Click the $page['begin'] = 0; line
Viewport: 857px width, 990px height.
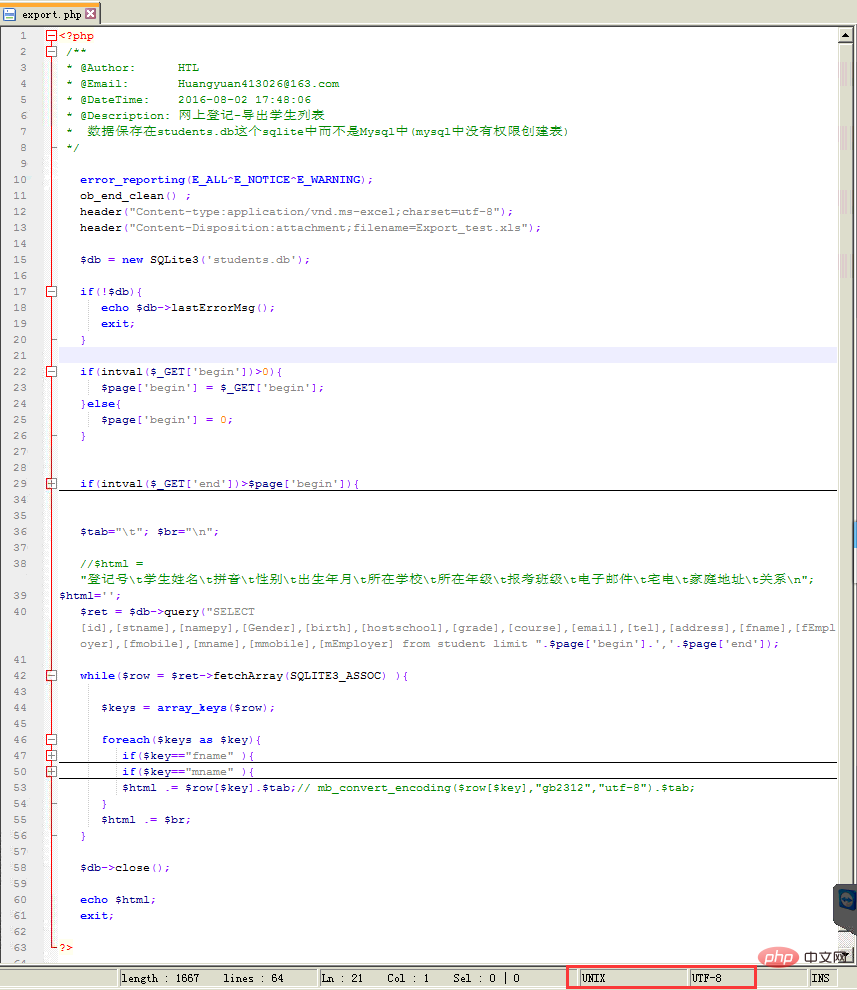click(167, 420)
